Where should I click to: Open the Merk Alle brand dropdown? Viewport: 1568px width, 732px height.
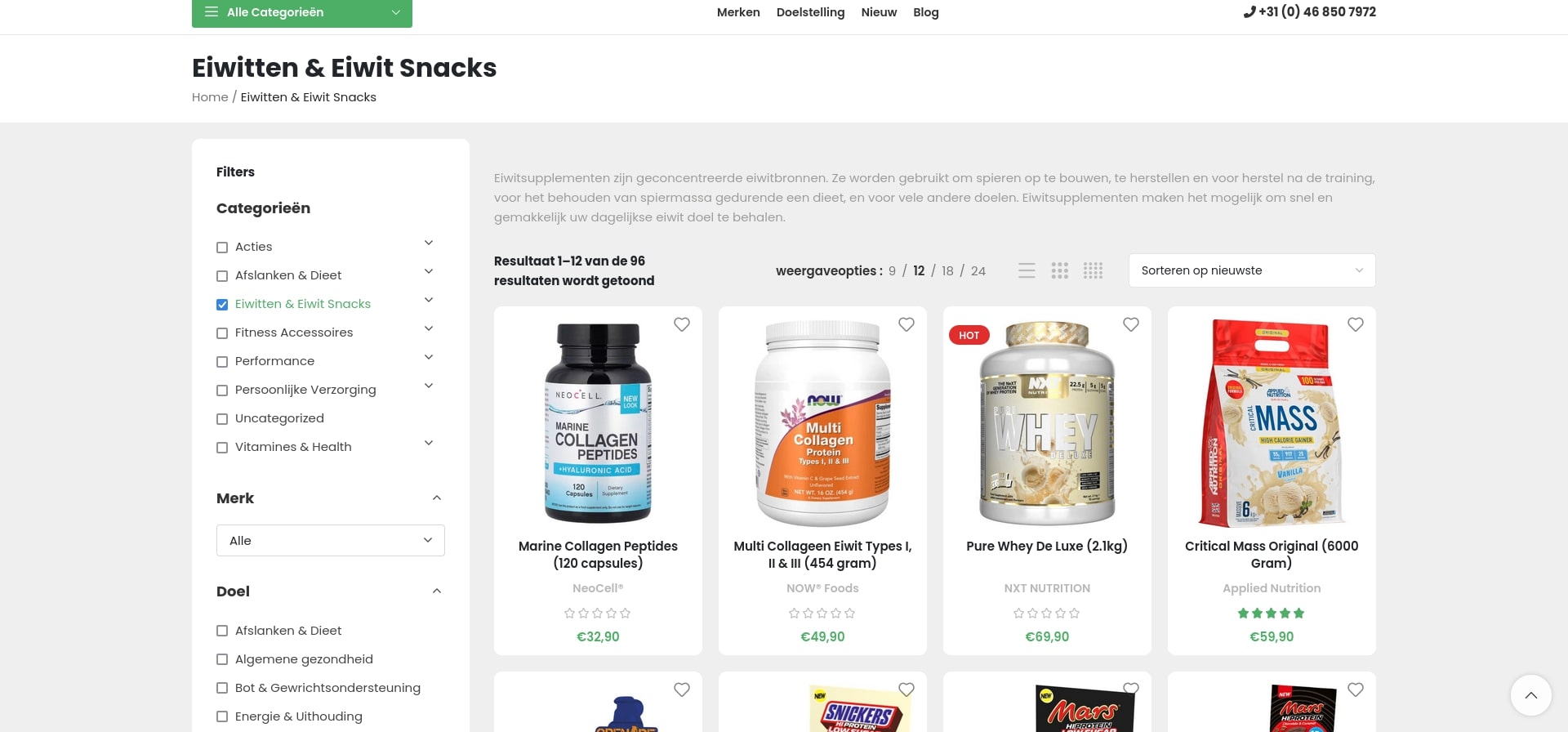tap(331, 540)
